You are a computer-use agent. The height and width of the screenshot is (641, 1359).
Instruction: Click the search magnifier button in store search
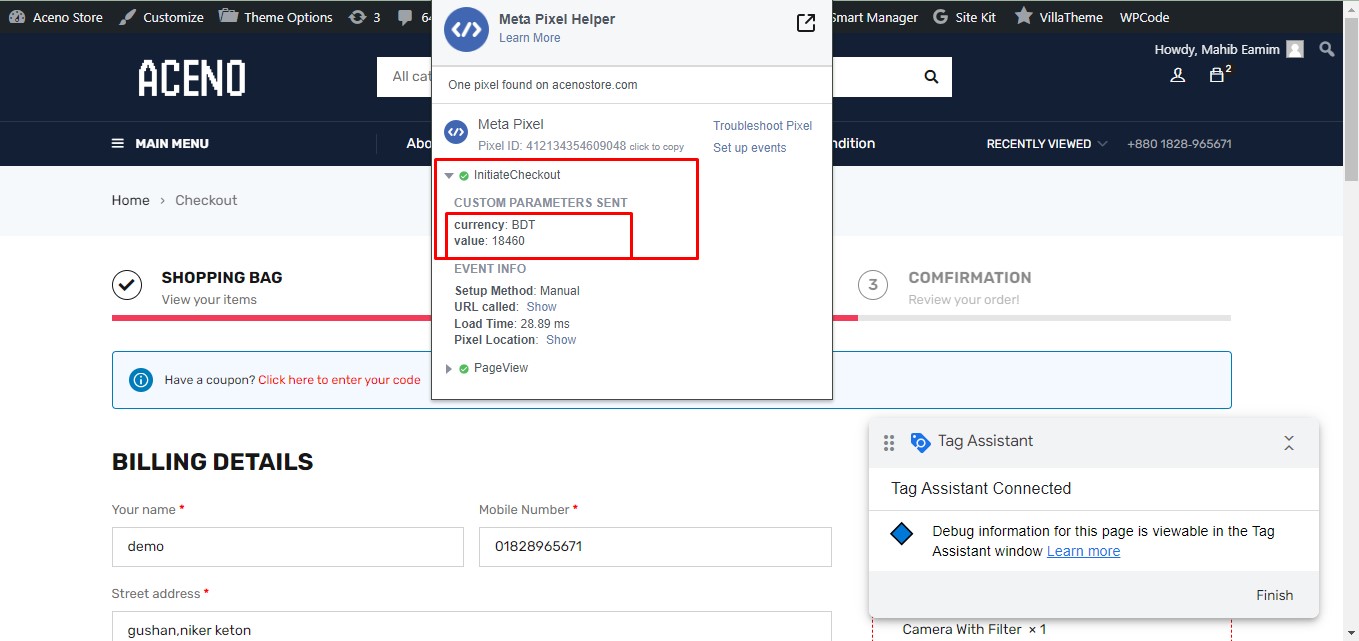pyautogui.click(x=931, y=77)
